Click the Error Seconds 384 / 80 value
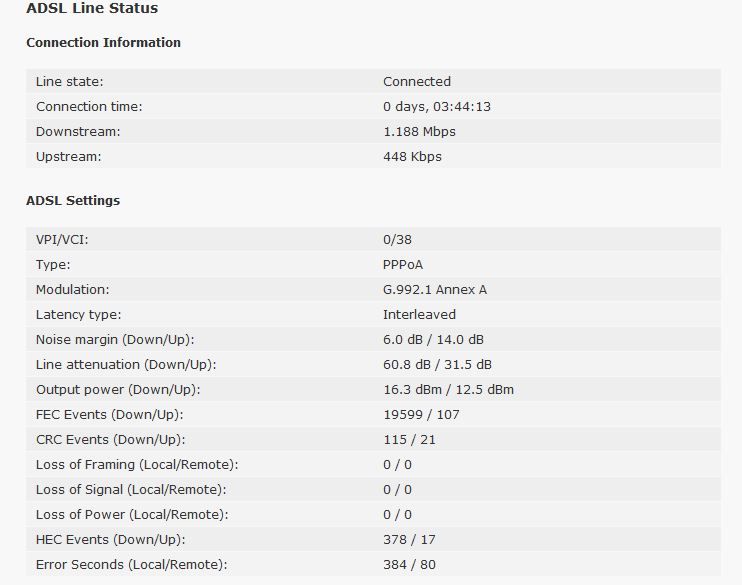Image resolution: width=742 pixels, height=585 pixels. tap(409, 565)
